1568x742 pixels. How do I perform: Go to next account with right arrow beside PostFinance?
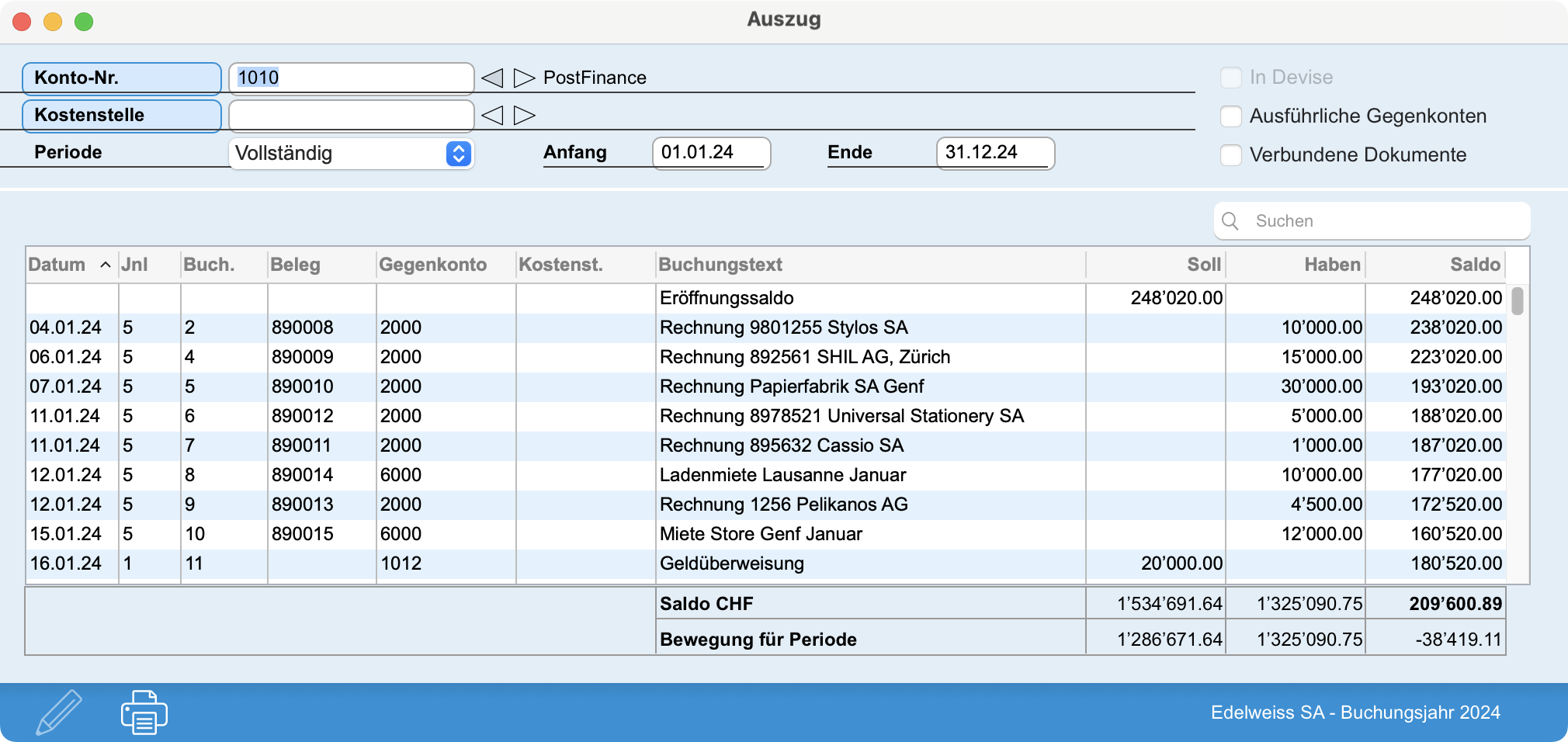(x=525, y=78)
